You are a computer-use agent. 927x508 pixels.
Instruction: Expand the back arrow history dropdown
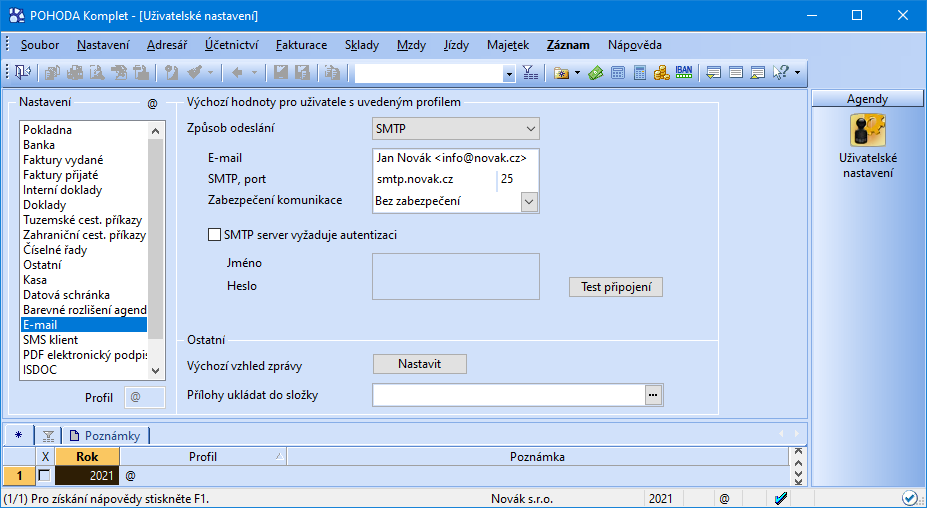click(254, 73)
